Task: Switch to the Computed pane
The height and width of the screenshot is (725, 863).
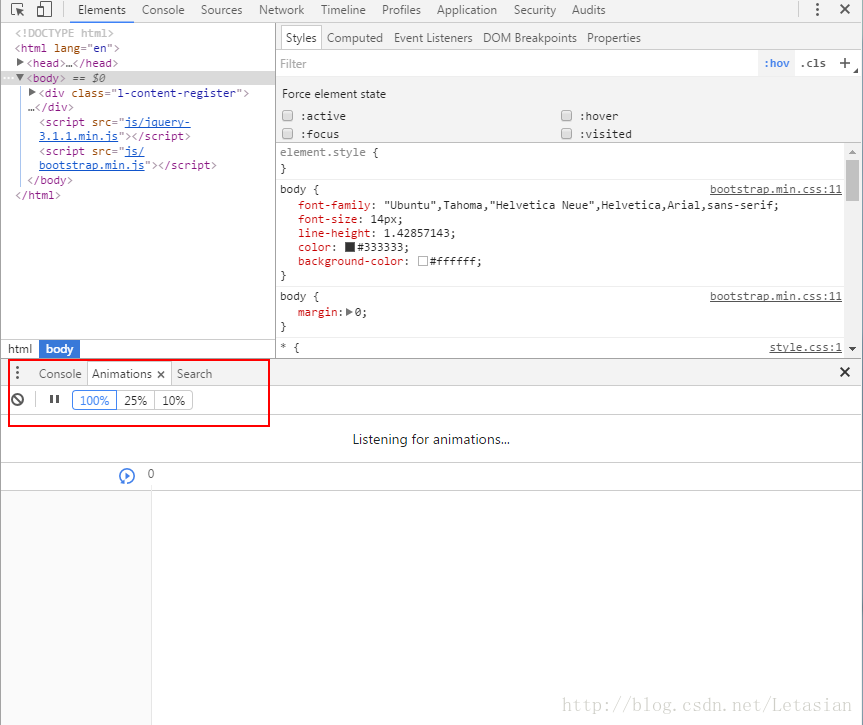Action: point(354,38)
